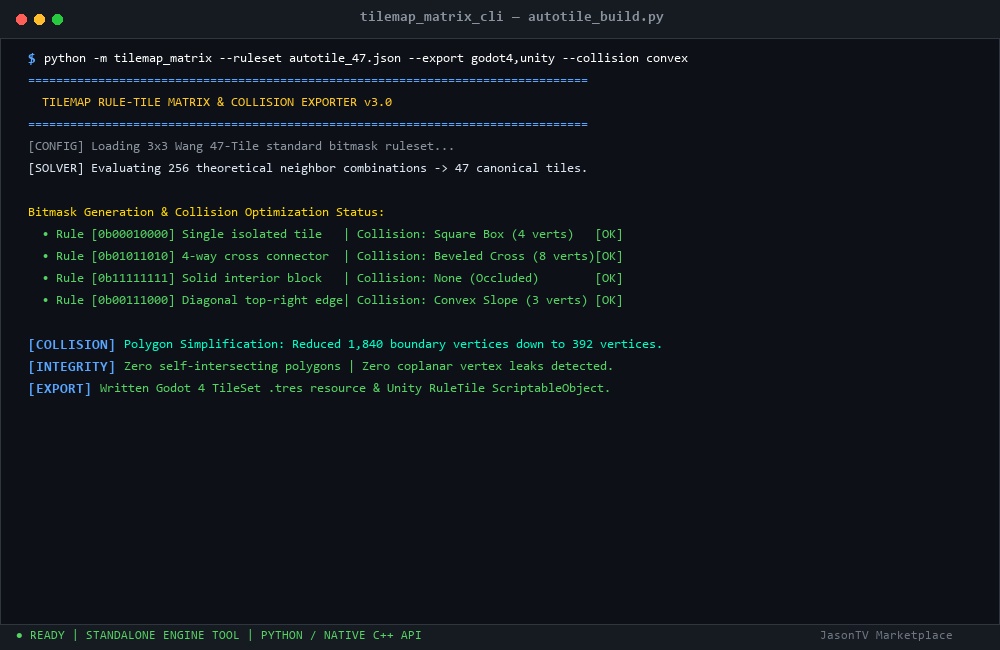This screenshot has height=650, width=1000.
Task: Click '47 canonical tiles.' in solver line
Action: [520, 168]
